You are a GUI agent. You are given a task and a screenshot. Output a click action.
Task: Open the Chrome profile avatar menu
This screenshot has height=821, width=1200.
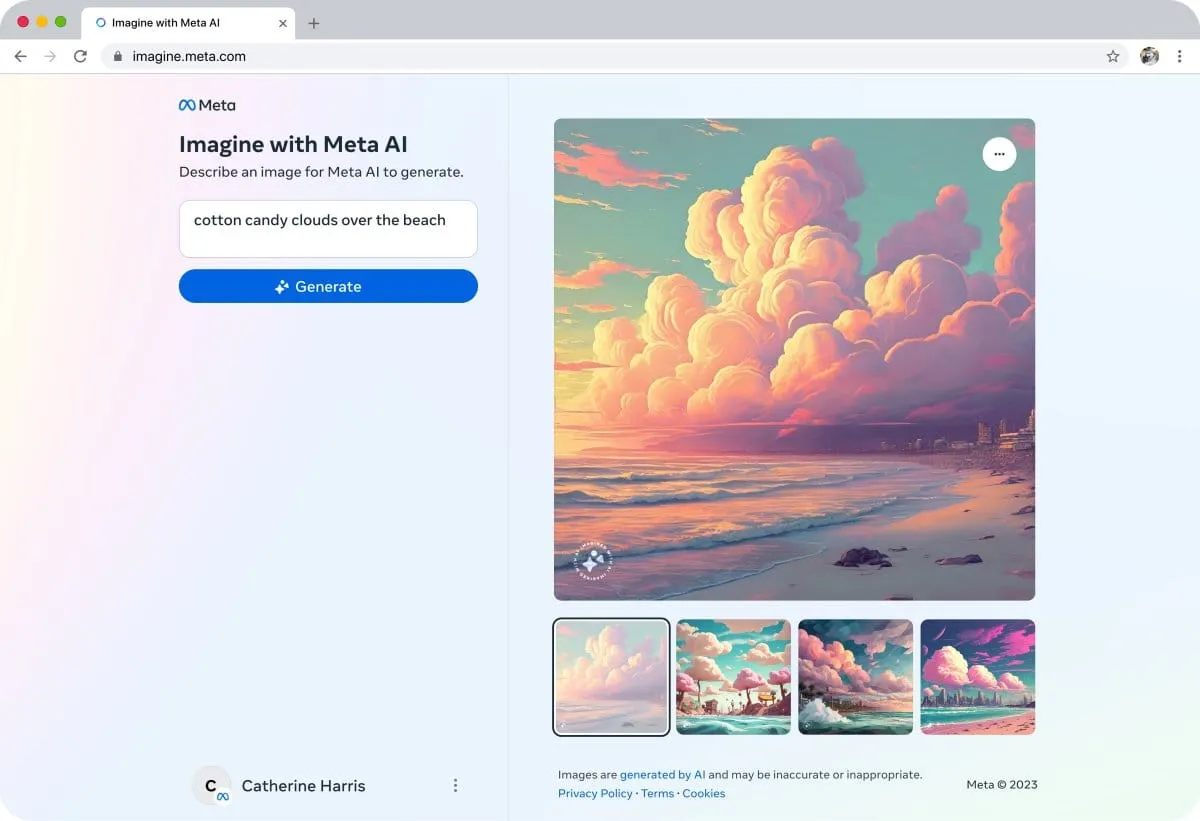point(1150,56)
